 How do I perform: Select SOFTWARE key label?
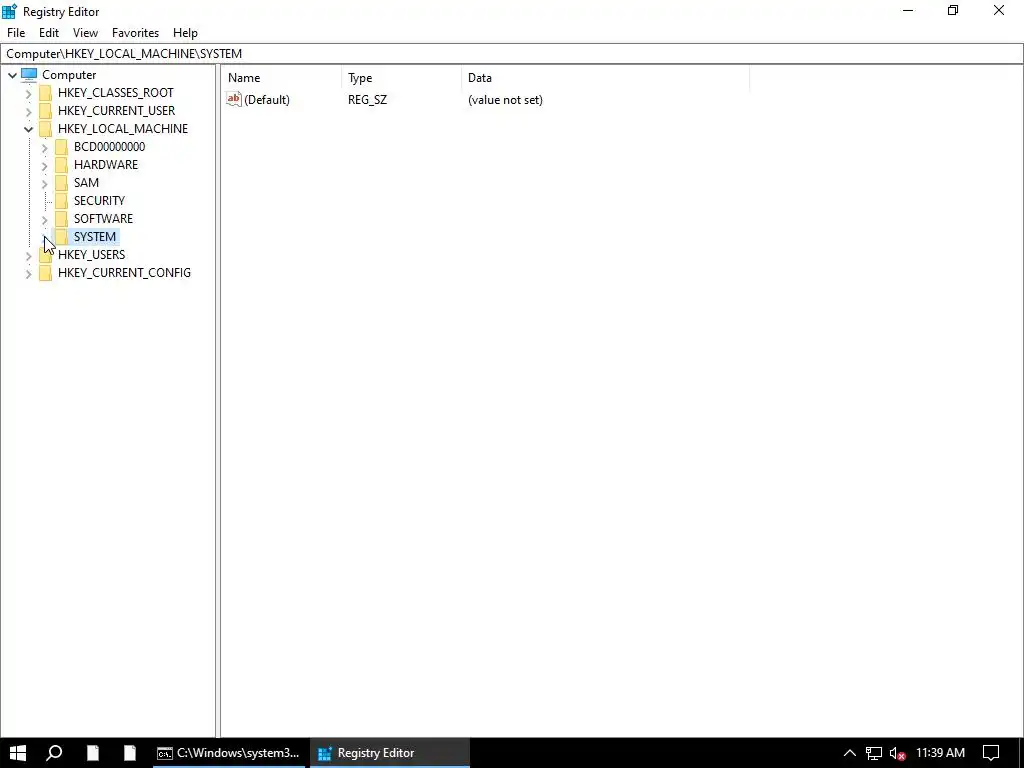pos(103,218)
